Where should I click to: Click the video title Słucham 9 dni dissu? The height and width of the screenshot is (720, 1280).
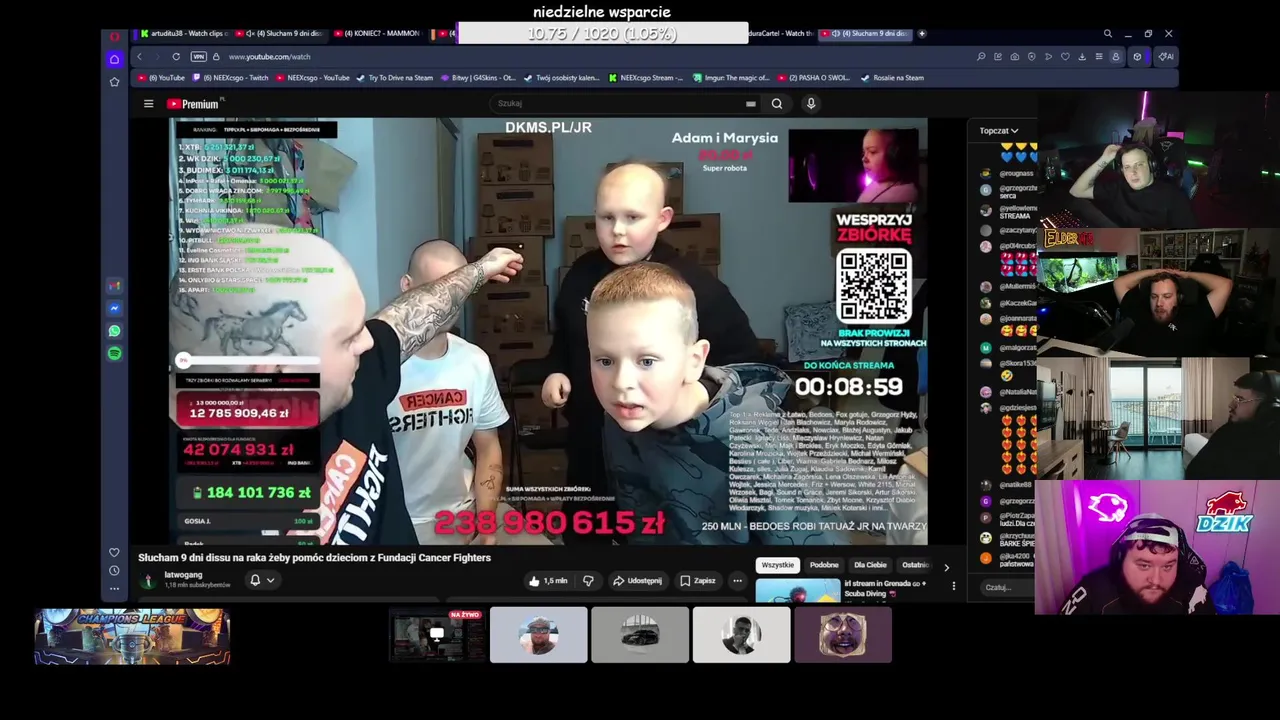click(x=314, y=558)
